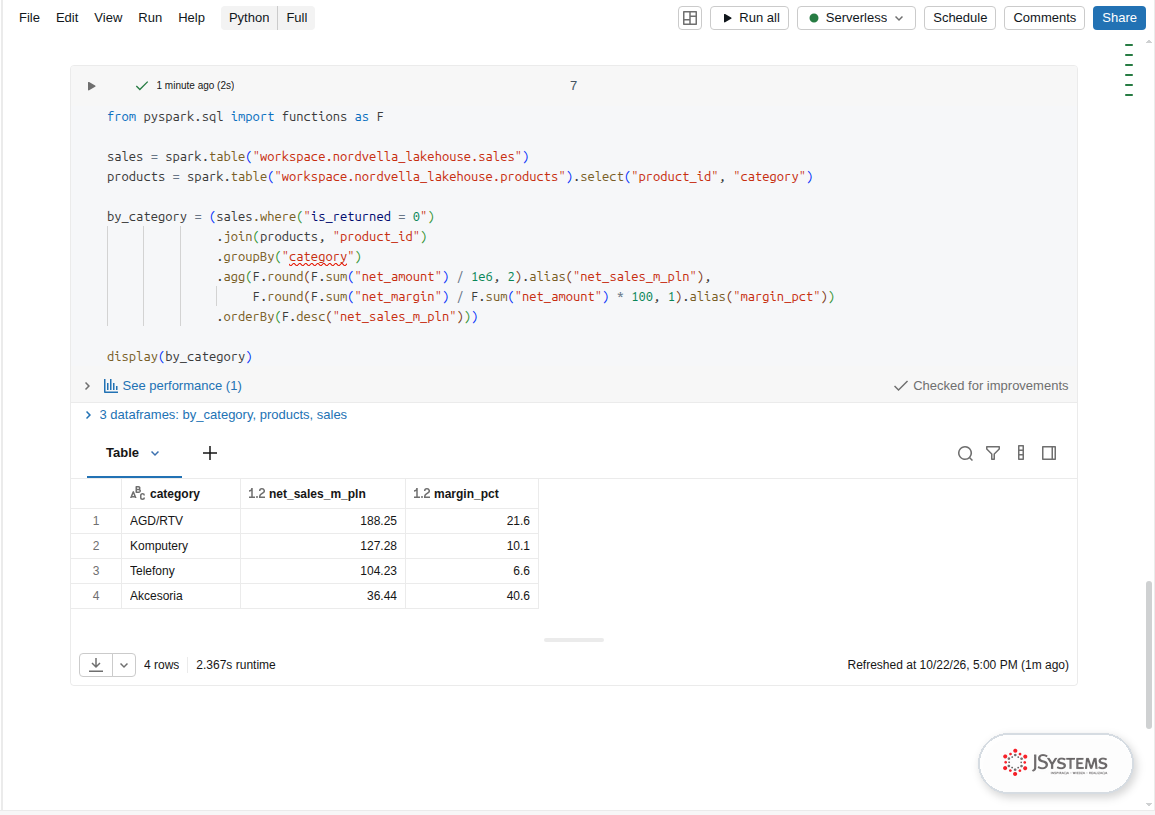Open the Comments panel

(1044, 18)
